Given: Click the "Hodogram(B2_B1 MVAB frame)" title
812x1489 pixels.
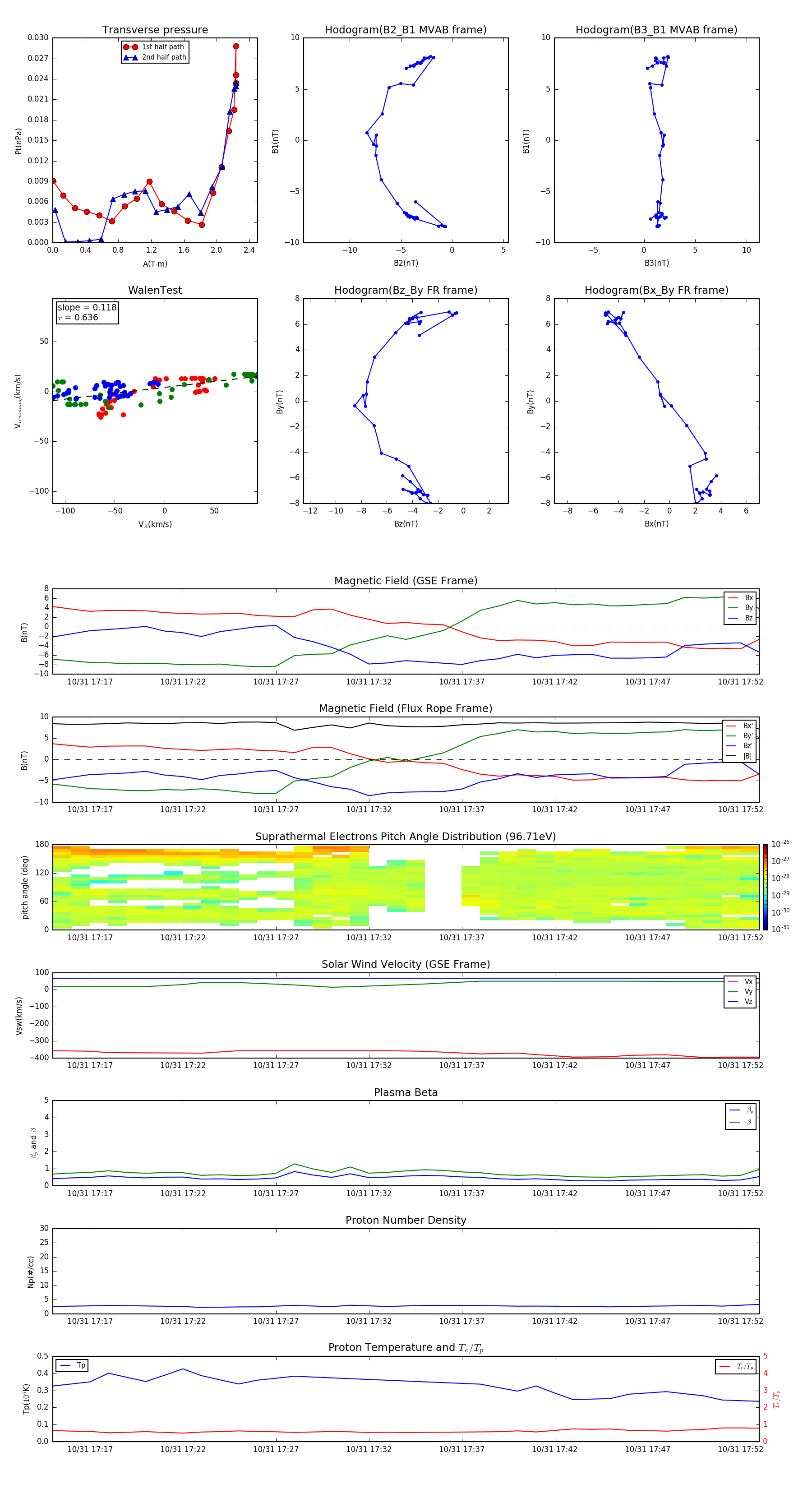Looking at the screenshot, I should [x=406, y=30].
